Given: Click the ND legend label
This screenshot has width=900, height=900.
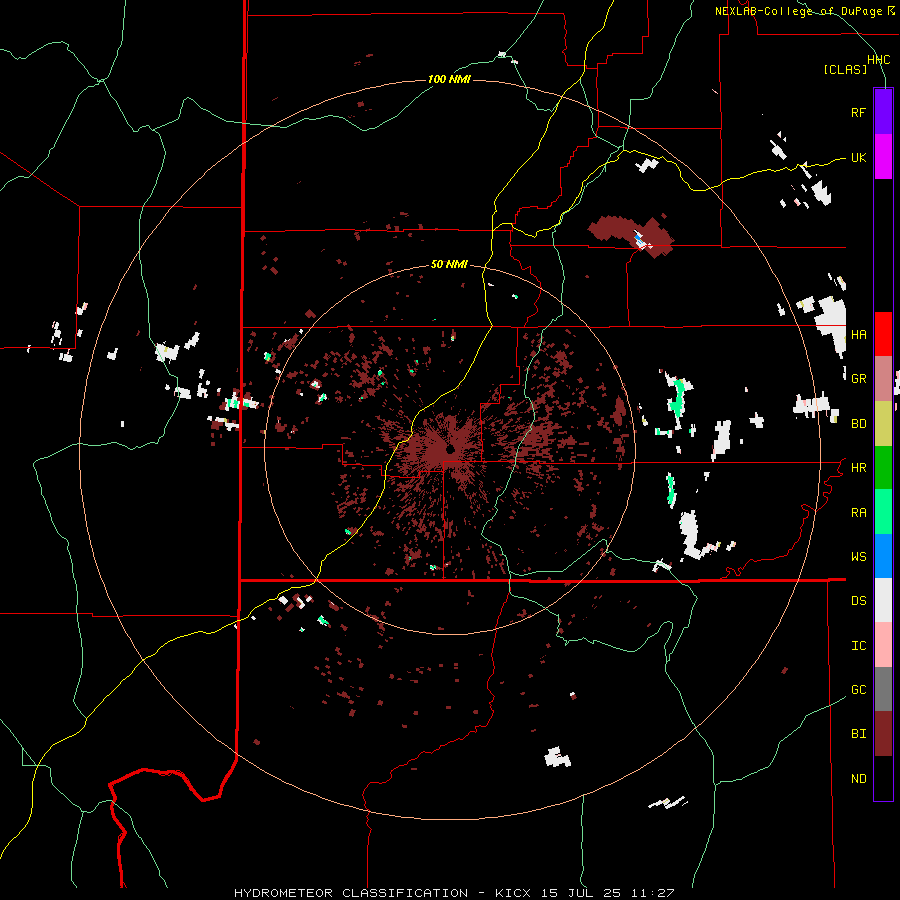Looking at the screenshot, I should click(x=858, y=779).
